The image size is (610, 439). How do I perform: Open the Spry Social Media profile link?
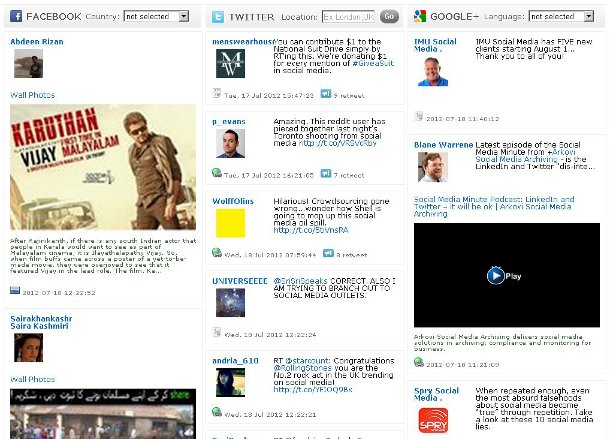[x=436, y=394]
